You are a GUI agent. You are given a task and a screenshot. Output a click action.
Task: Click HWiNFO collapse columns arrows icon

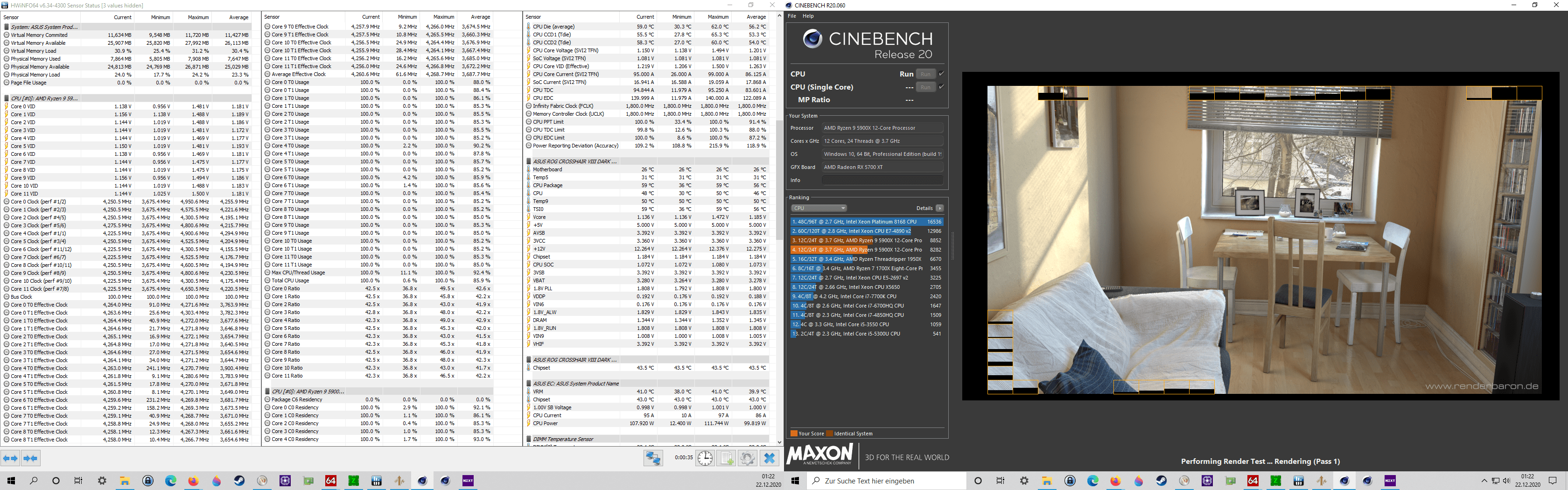click(x=30, y=458)
